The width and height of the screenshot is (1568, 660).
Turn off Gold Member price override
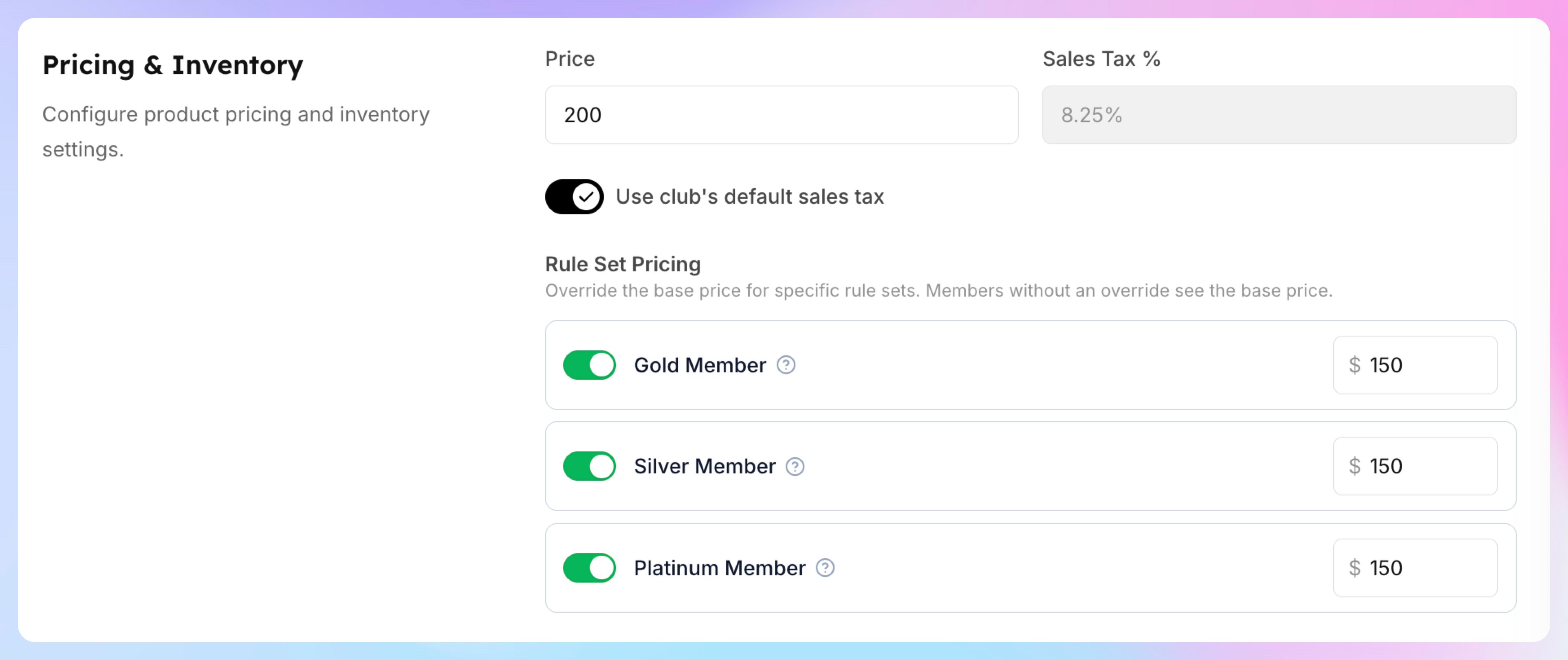pyautogui.click(x=589, y=365)
